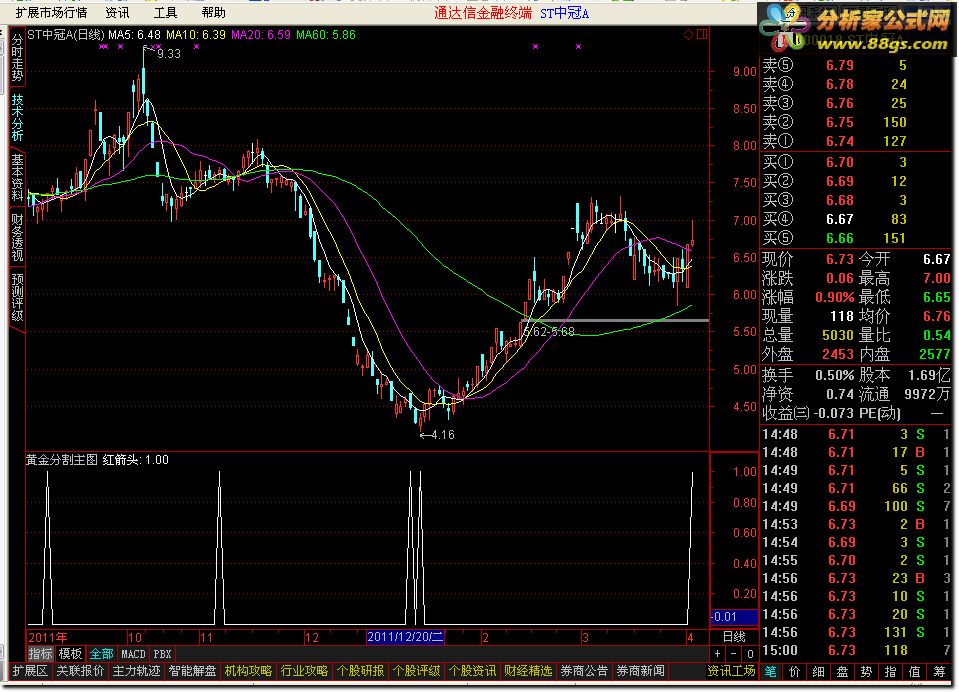The image size is (959, 692).
Task: Click the red diamond icon above the chart
Action: point(688,34)
